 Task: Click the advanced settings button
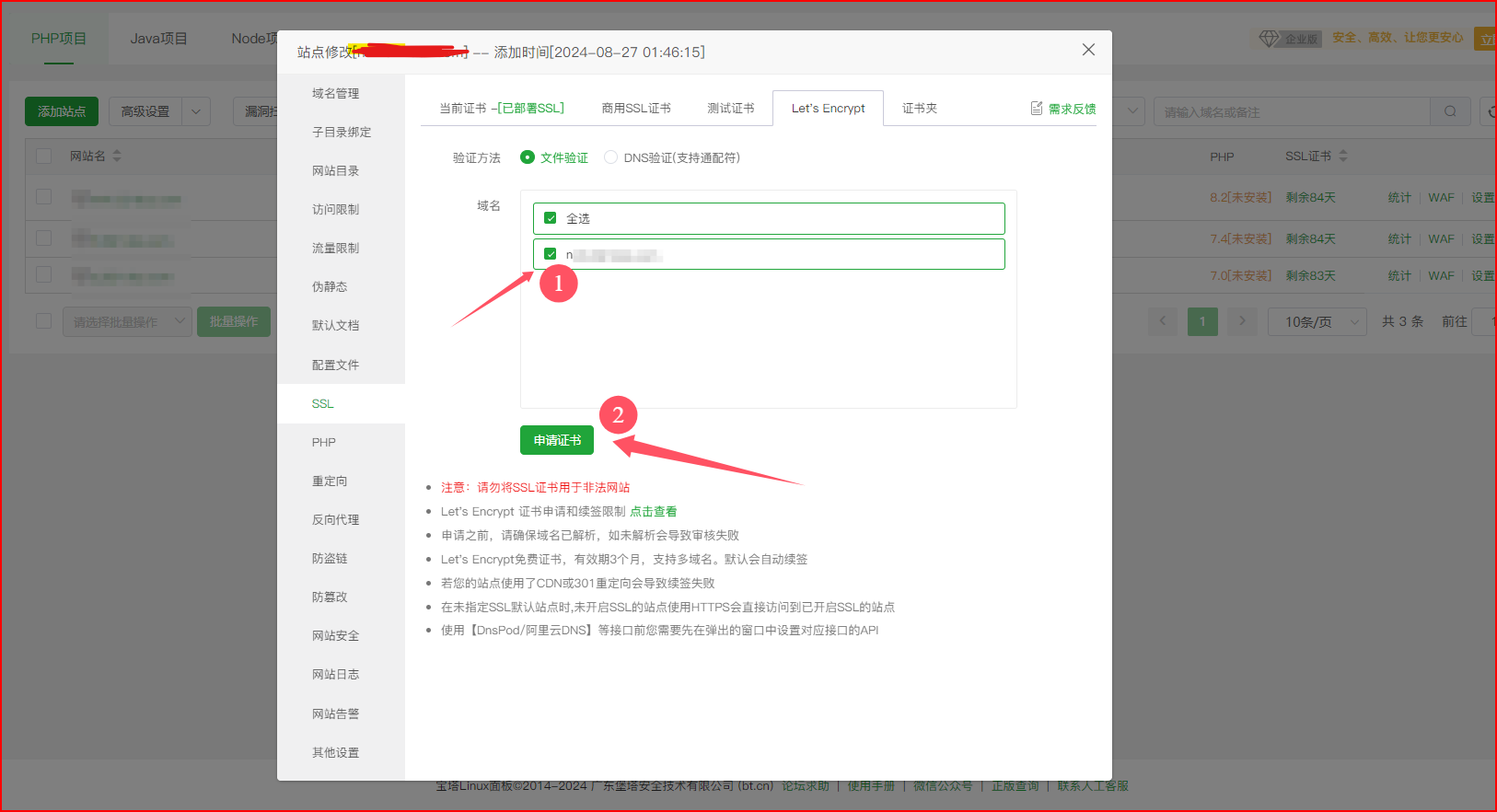(145, 111)
